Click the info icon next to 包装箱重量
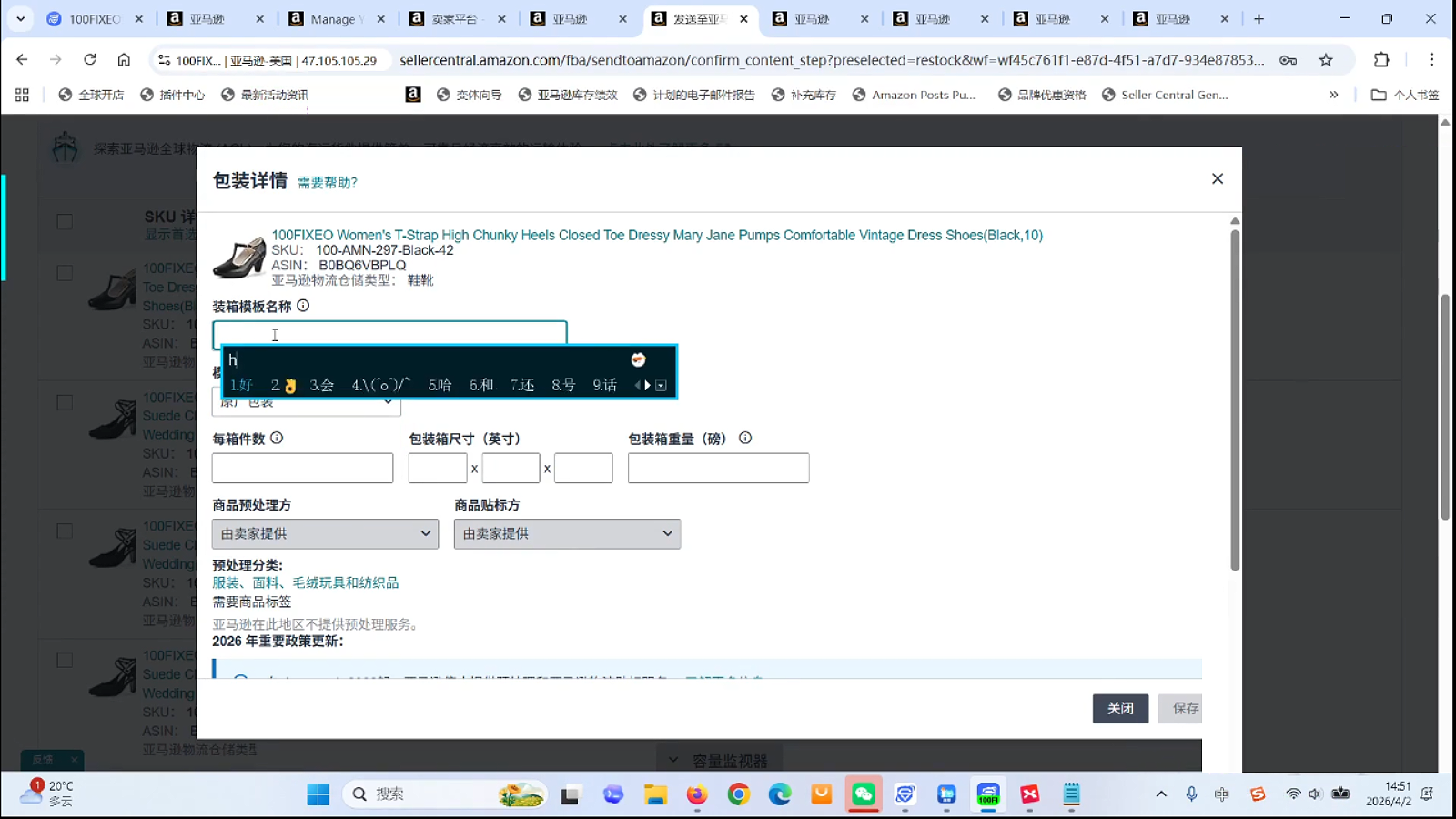Image resolution: width=1456 pixels, height=819 pixels. [745, 438]
